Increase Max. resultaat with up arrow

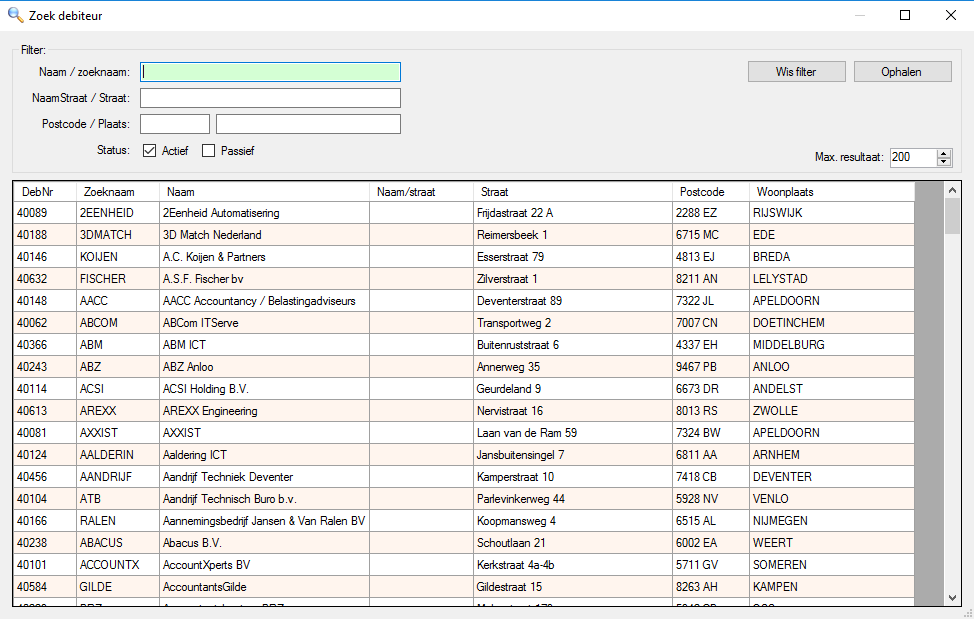click(x=944, y=153)
